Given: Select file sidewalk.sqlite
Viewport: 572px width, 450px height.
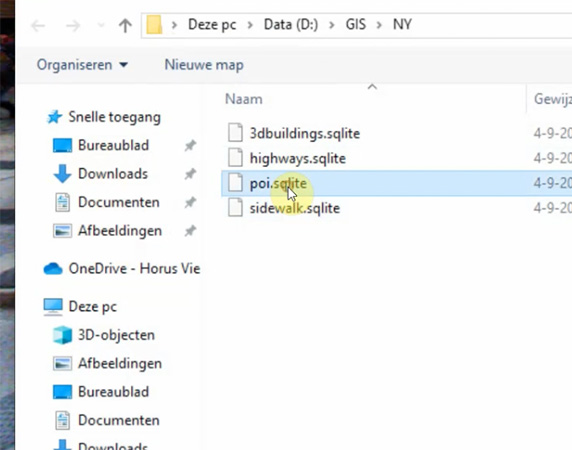Looking at the screenshot, I should point(295,208).
